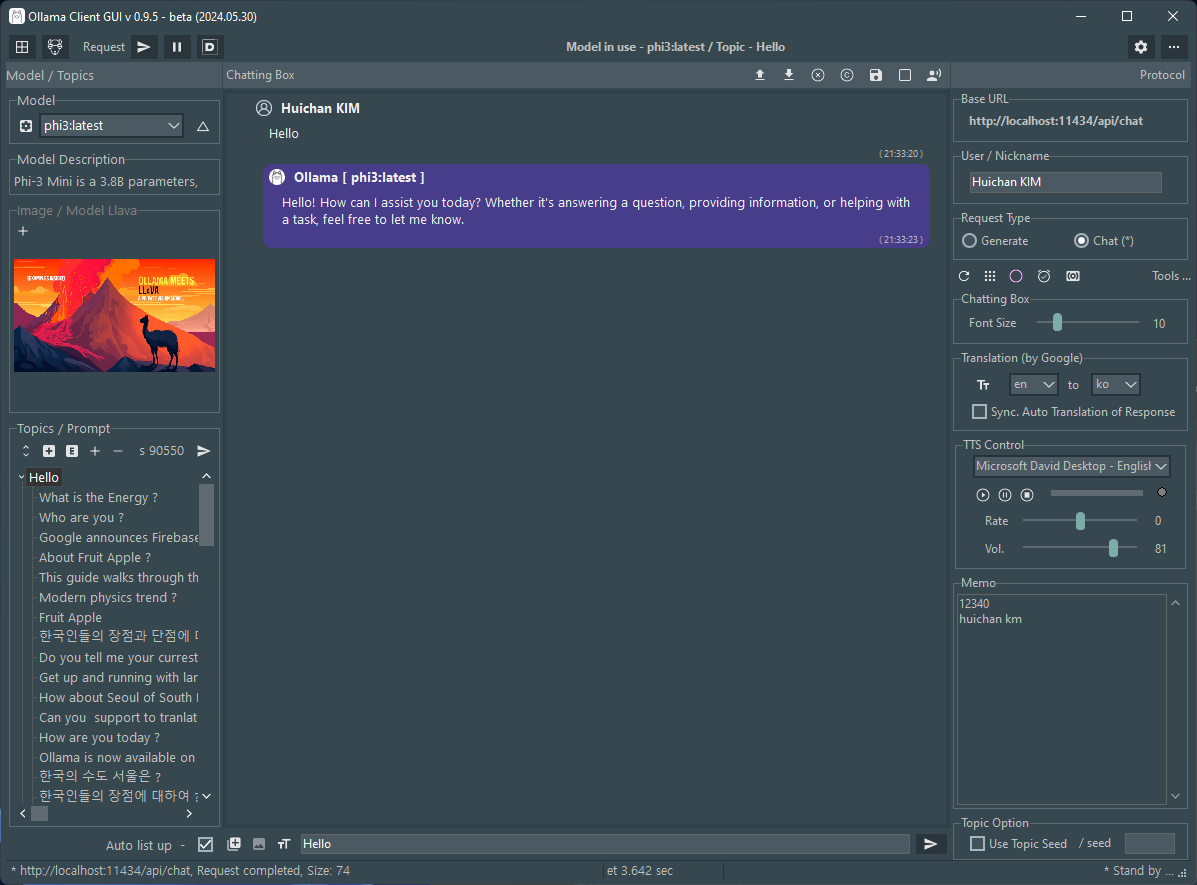Open the three-dots more menu
The width and height of the screenshot is (1197, 885).
(x=1173, y=47)
